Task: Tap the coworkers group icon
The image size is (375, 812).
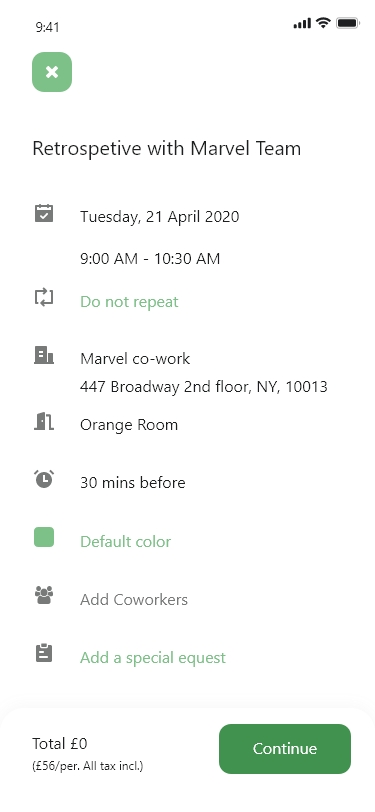Action: tap(44, 595)
